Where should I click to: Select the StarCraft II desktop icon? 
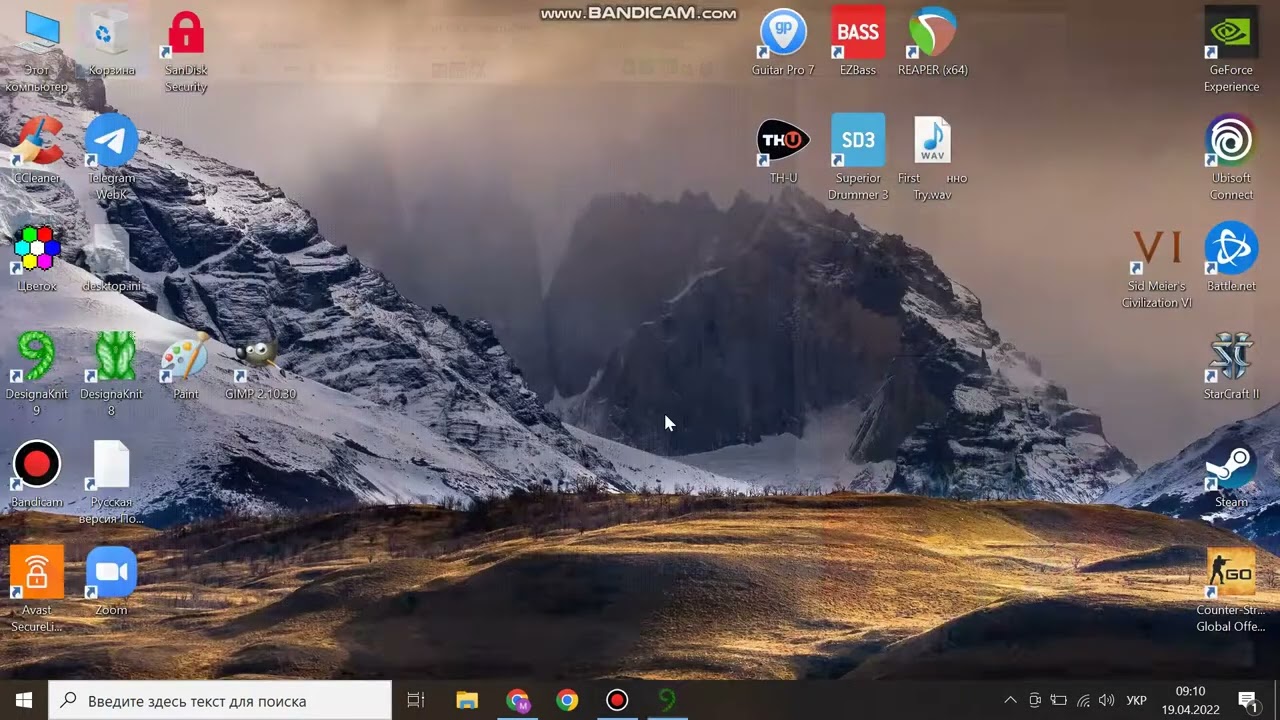coord(1231,366)
